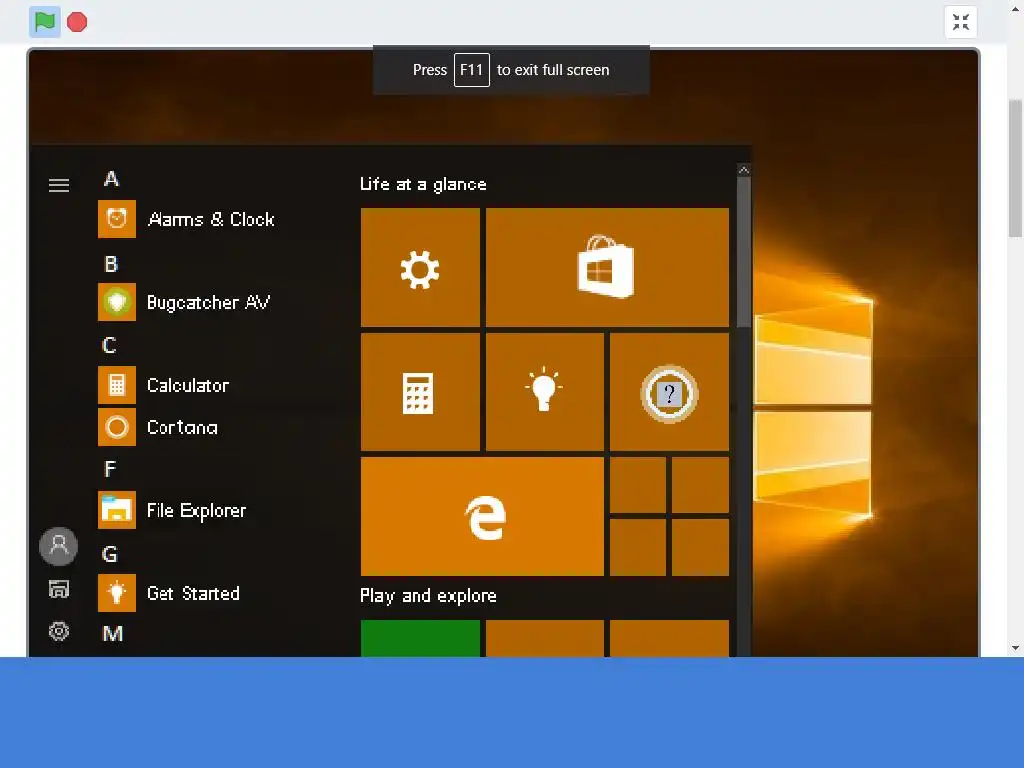The width and height of the screenshot is (1024, 768).
Task: Open the Calculator icon in app list
Action: (x=117, y=385)
